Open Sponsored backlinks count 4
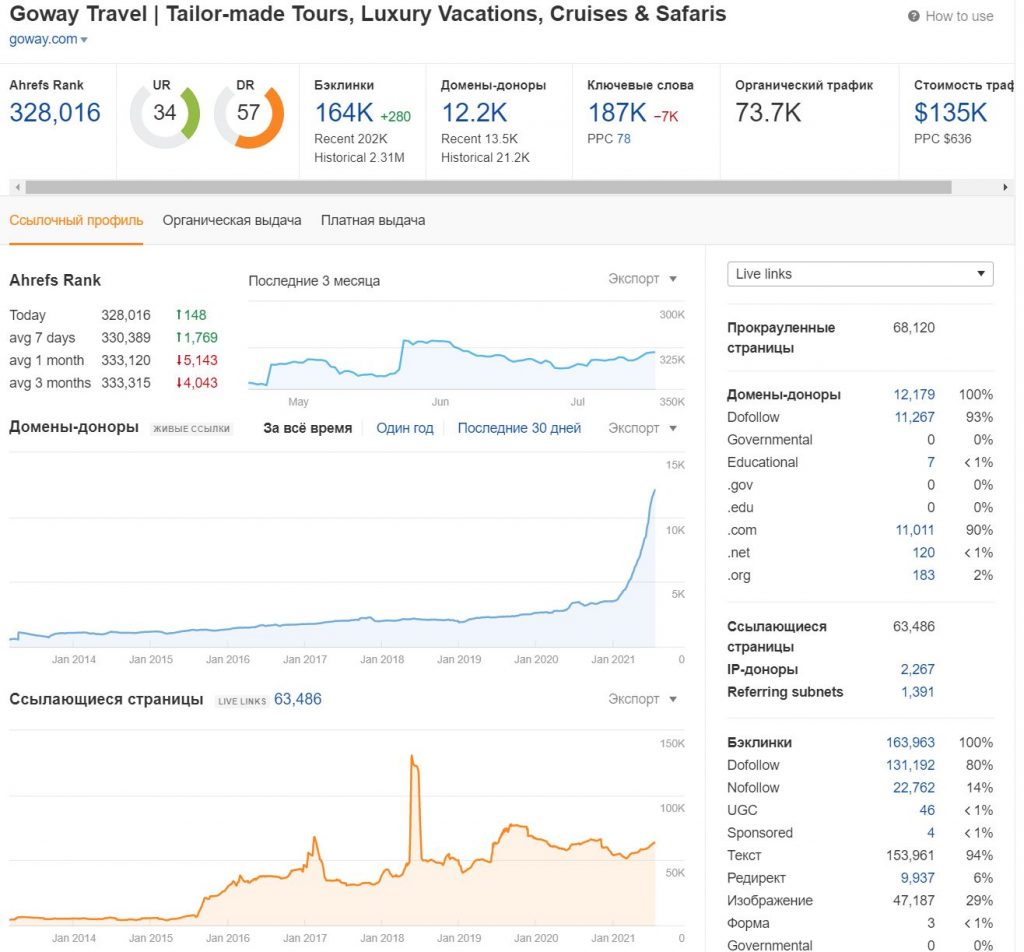This screenshot has width=1024, height=952. point(931,833)
